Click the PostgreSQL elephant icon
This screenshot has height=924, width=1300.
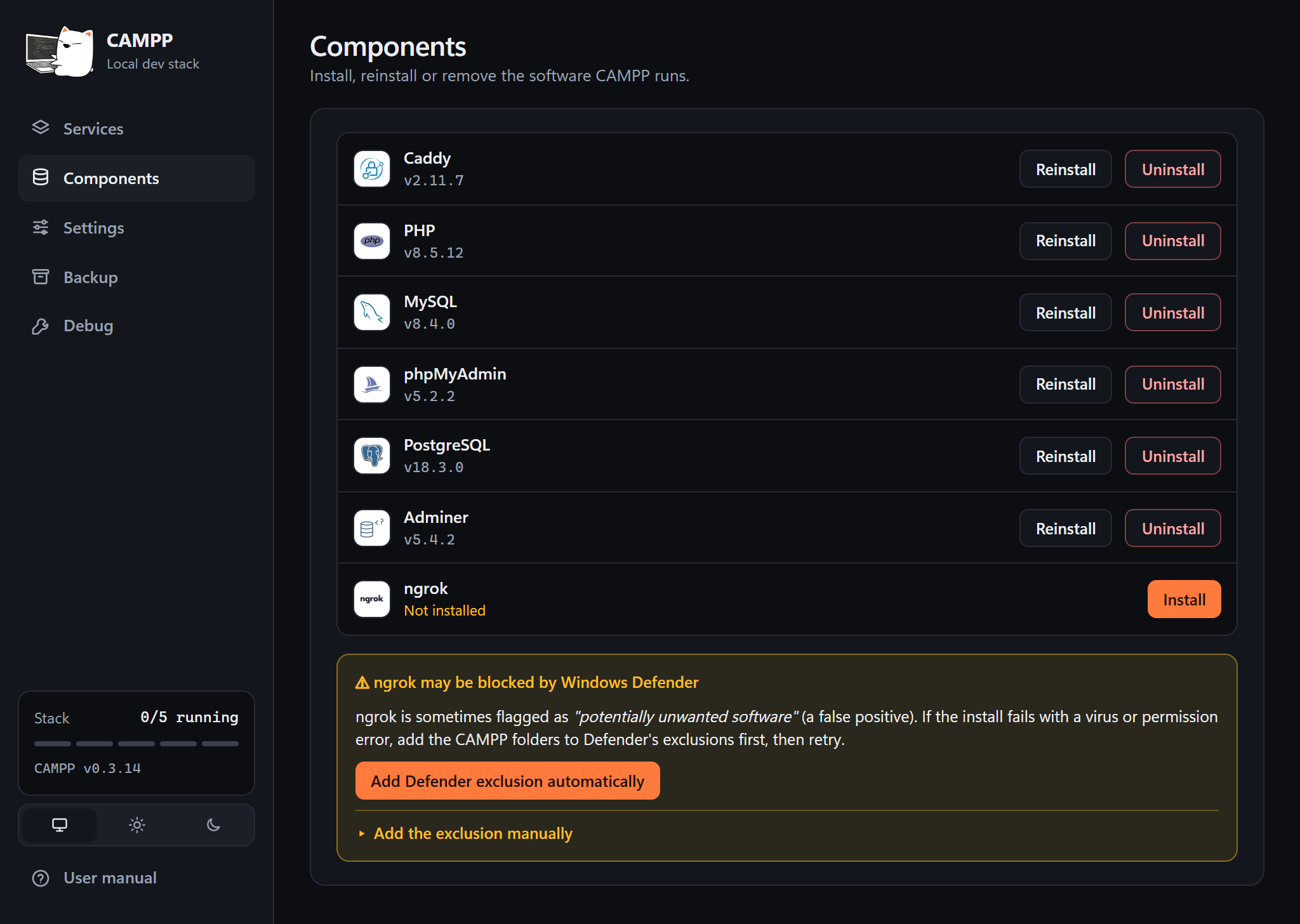click(x=372, y=456)
